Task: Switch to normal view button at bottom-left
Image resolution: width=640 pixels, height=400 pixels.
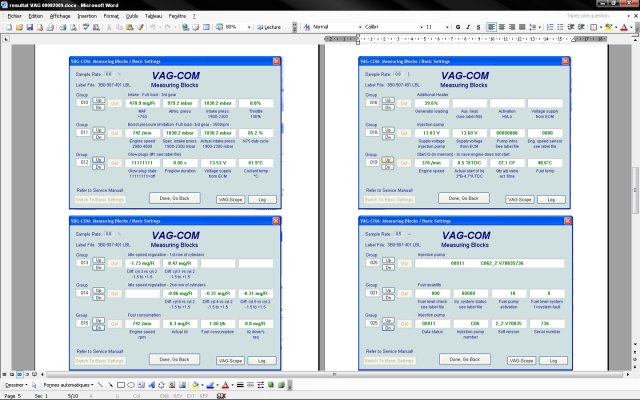Action: (x=4, y=374)
